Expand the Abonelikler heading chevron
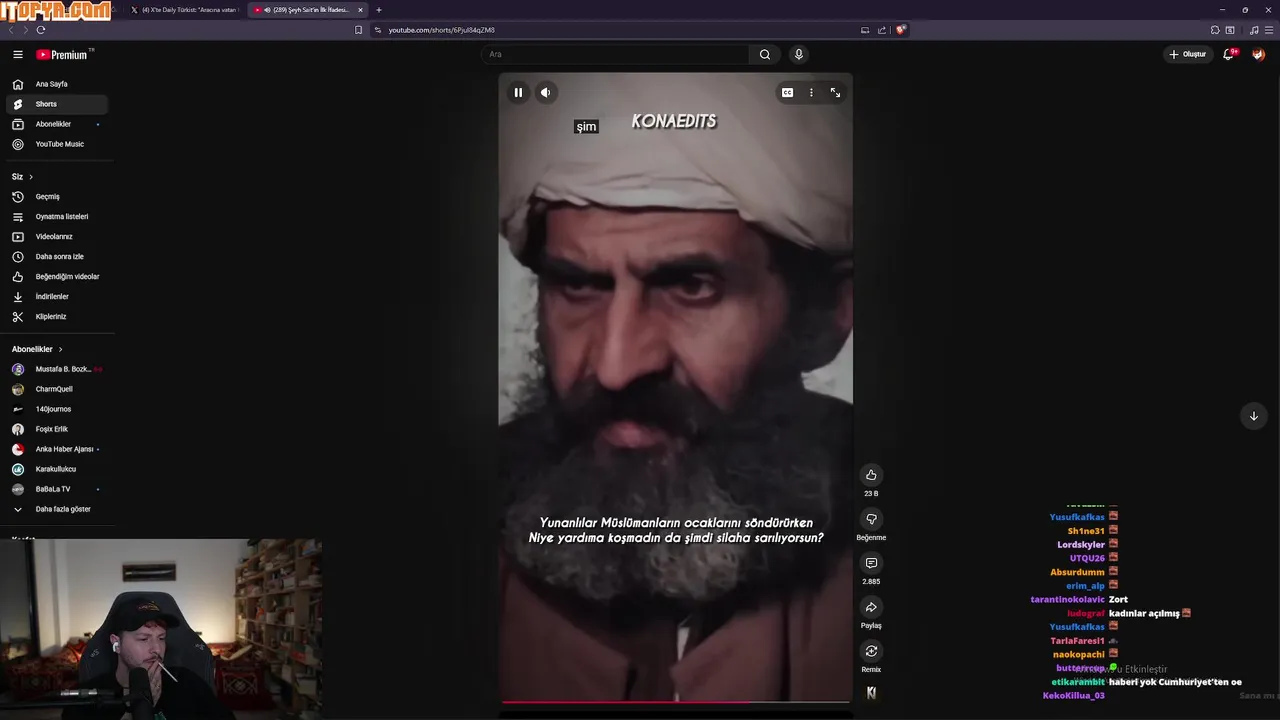The height and width of the screenshot is (720, 1280). tap(60, 349)
